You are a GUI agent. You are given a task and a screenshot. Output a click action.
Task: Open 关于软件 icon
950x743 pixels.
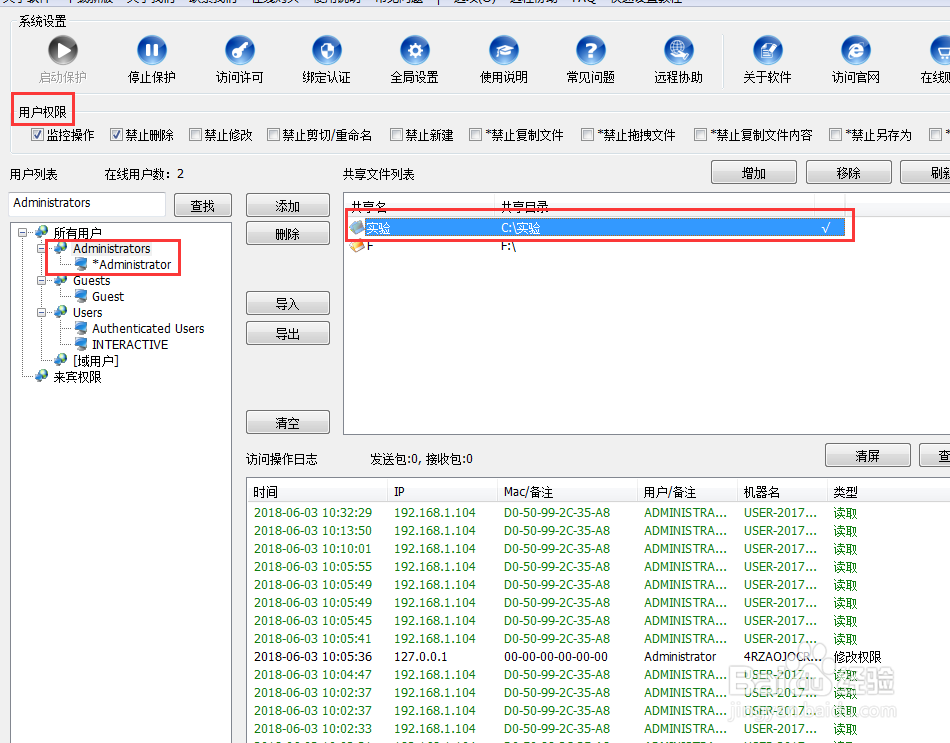pos(768,50)
